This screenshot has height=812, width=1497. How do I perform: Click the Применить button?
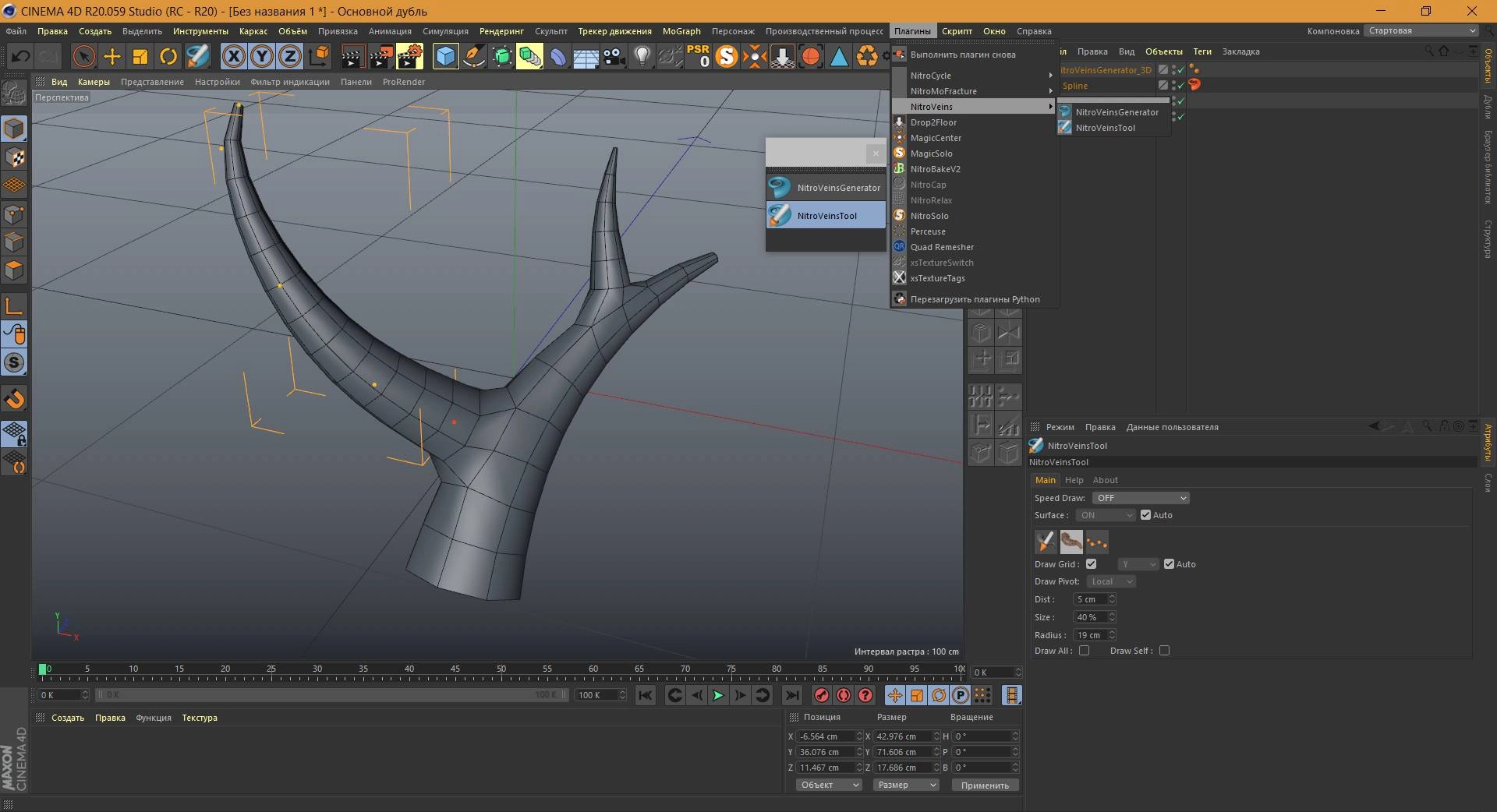[x=985, y=785]
